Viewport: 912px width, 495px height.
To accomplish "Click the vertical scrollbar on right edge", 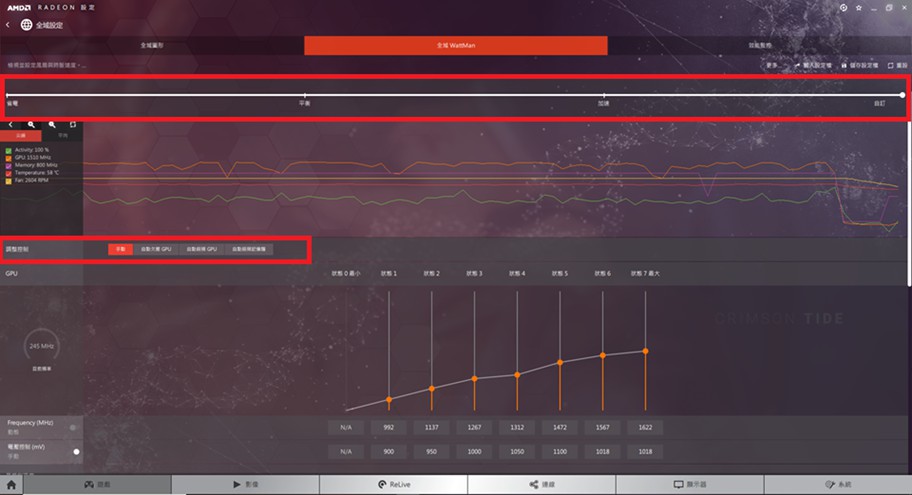I will (x=909, y=204).
